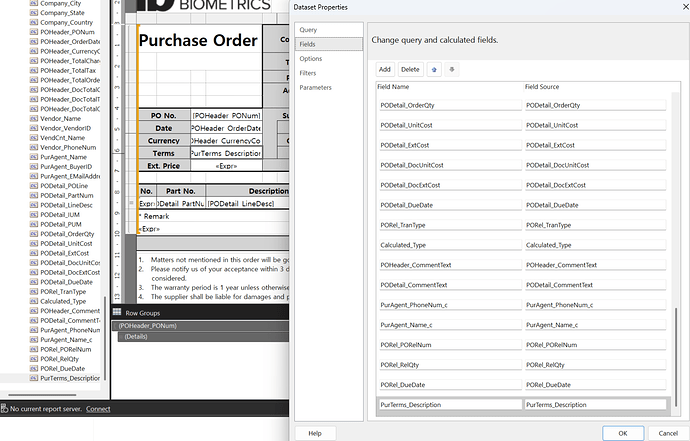Click the Connect link in status bar
The width and height of the screenshot is (690, 441).
coord(98,409)
